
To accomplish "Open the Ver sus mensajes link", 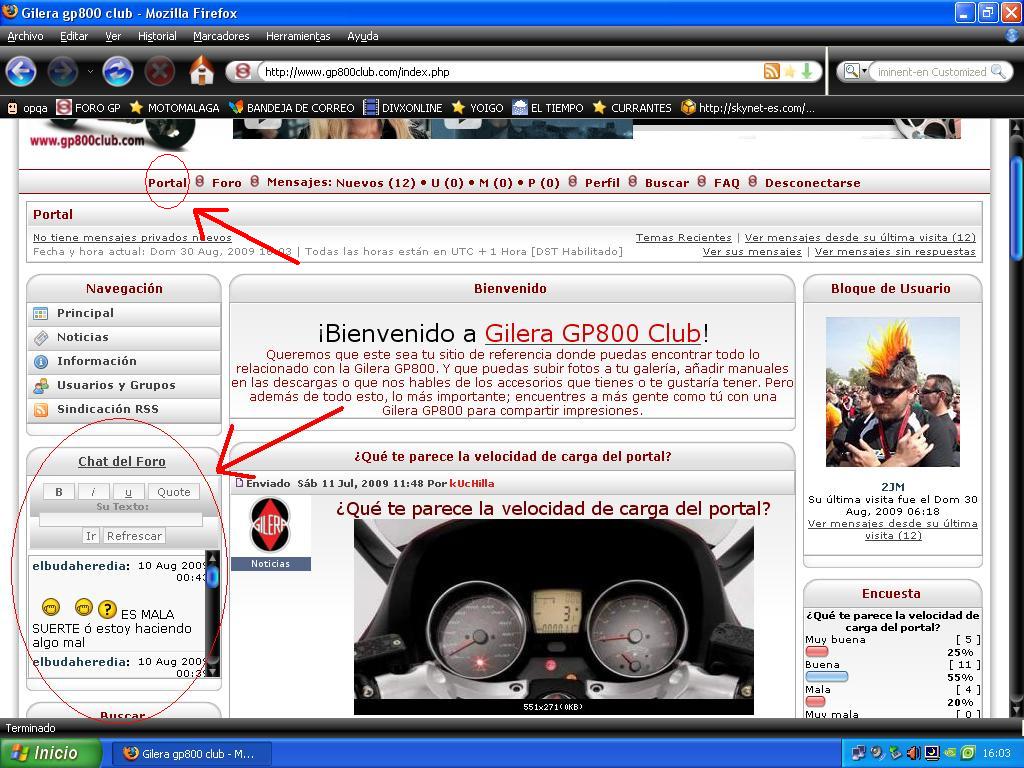I will 752,252.
